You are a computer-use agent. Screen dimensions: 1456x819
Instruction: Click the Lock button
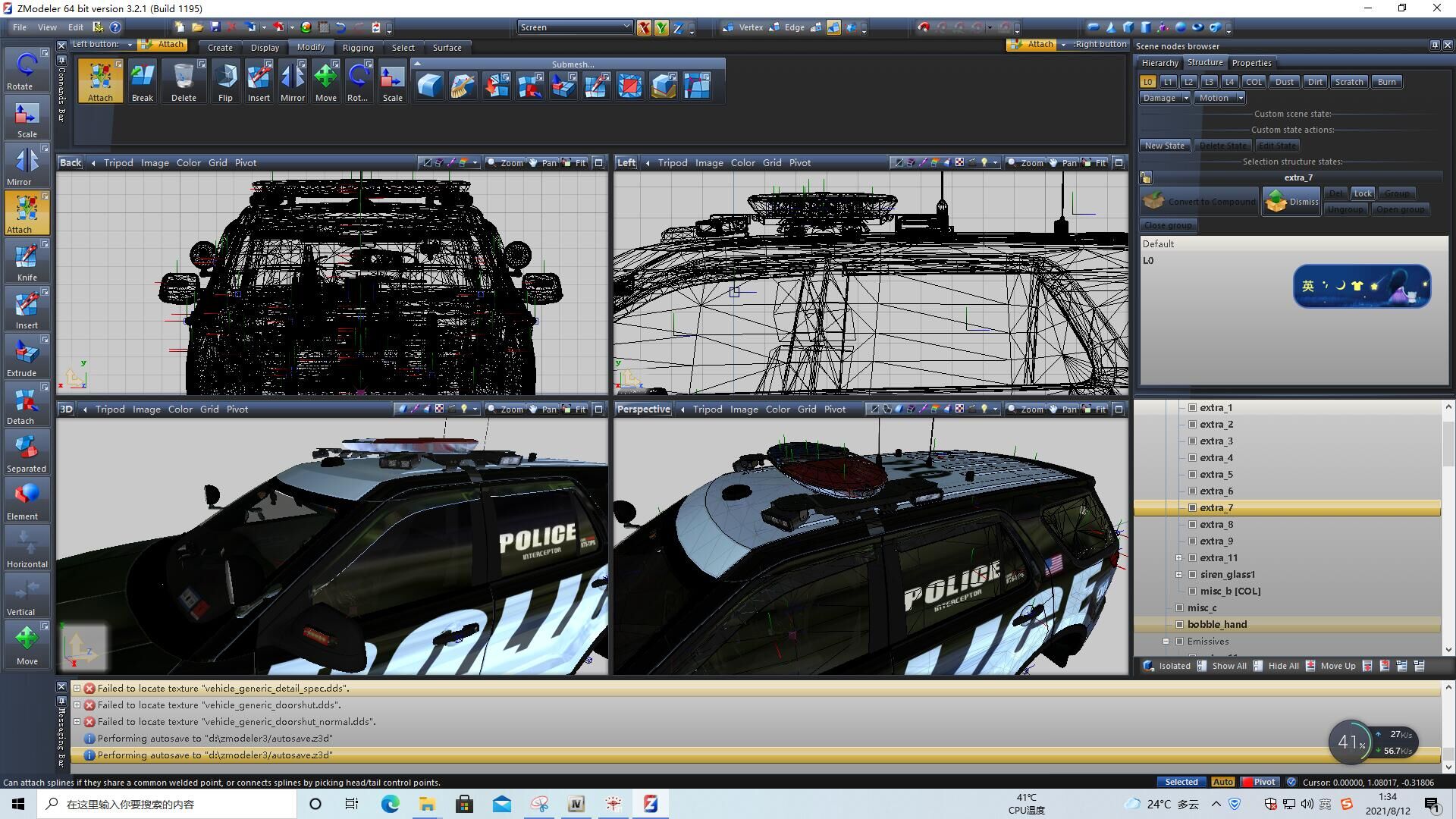pos(1363,193)
